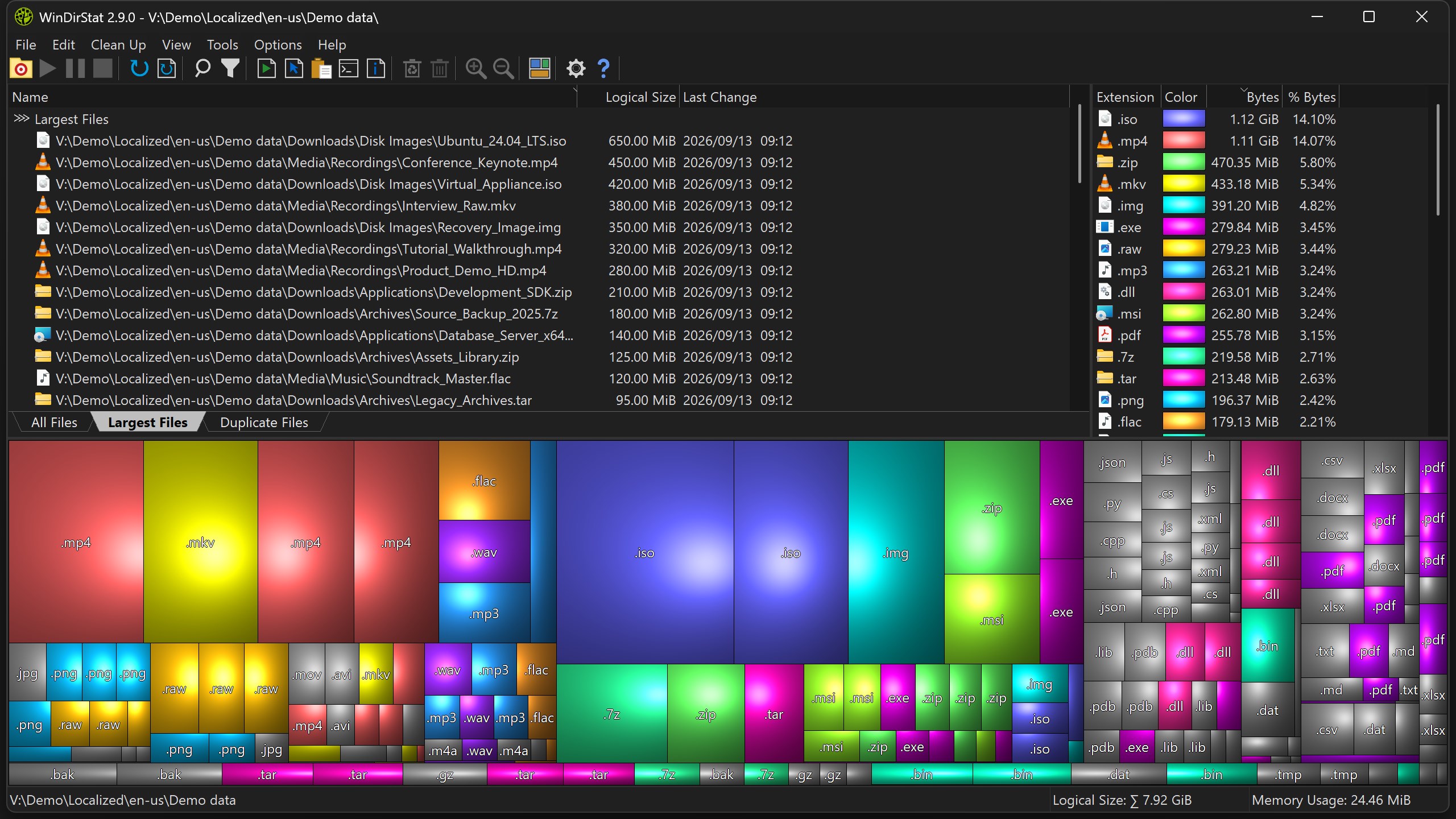
Task: Collapse the Largest Files root node
Action: [x=21, y=119]
